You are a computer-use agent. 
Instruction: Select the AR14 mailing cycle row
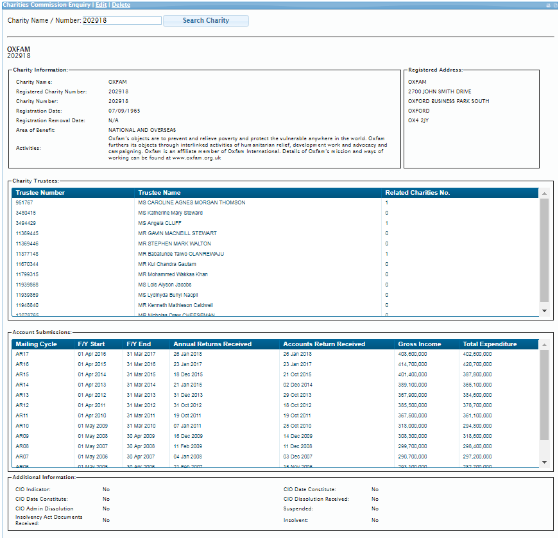coord(275,385)
